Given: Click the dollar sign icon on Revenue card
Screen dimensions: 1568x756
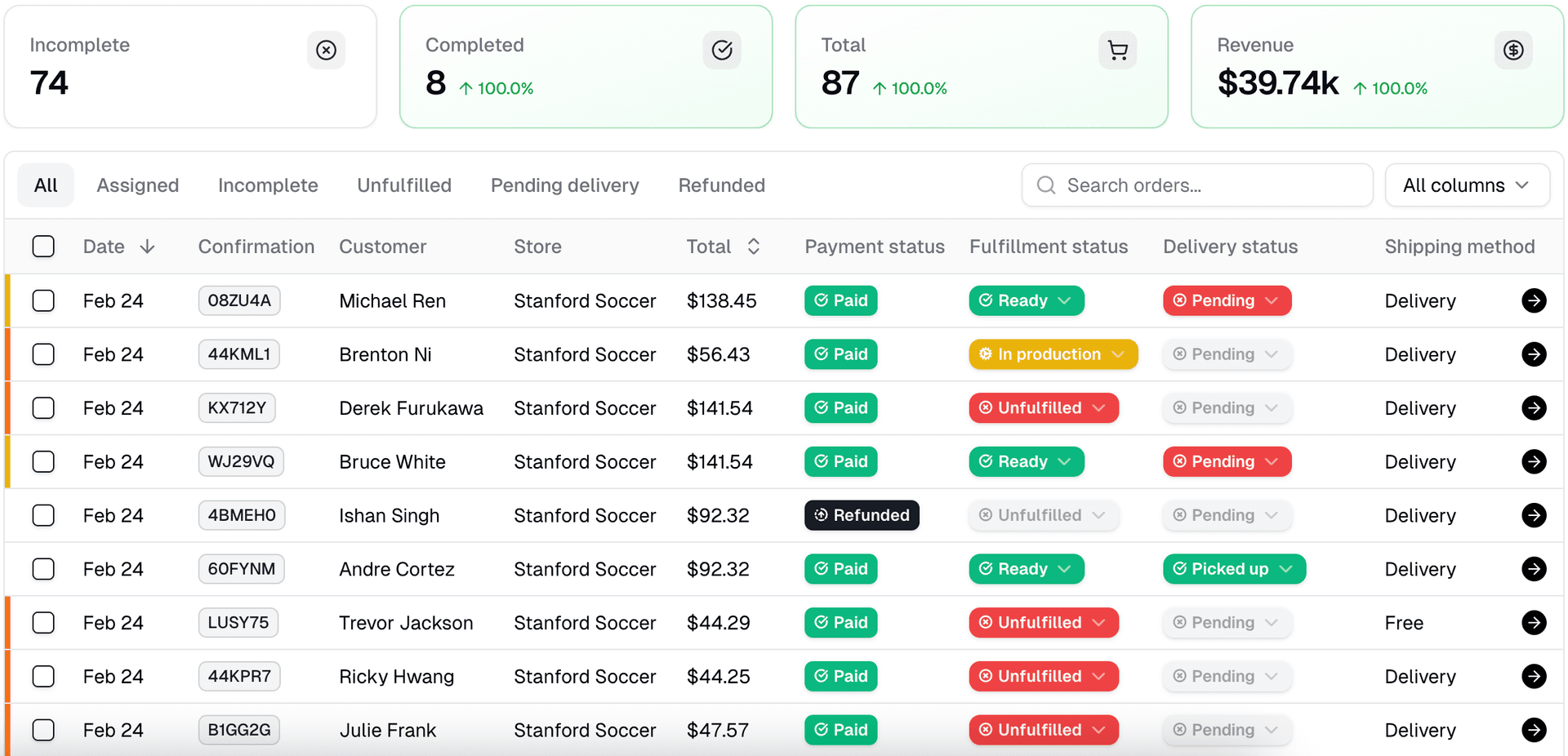Looking at the screenshot, I should pos(1513,50).
